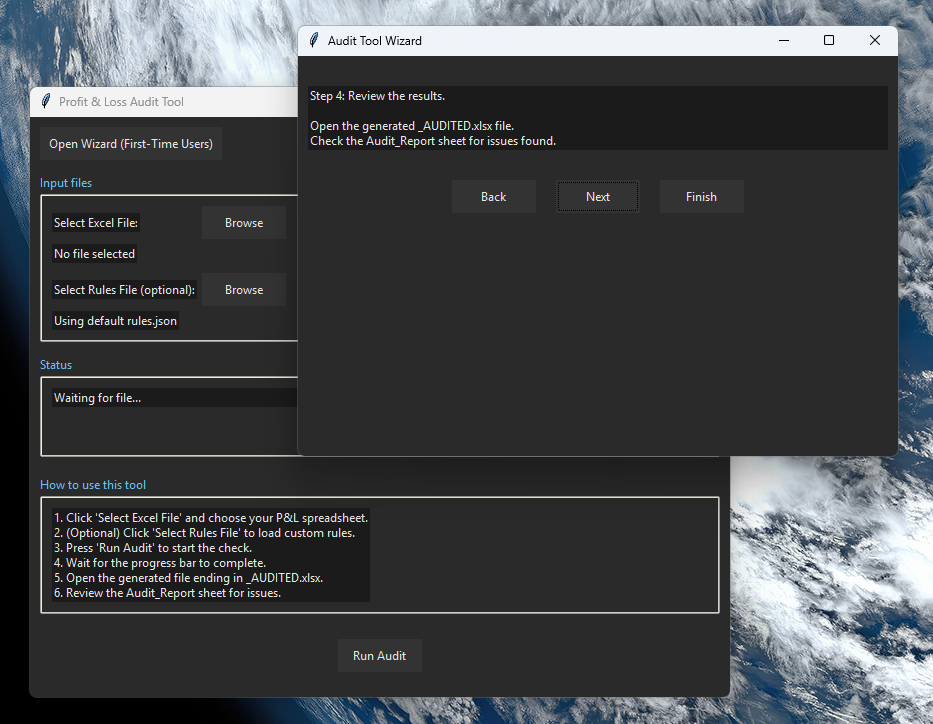Screen dimensions: 933x724
Task: Click 'Step 4: Review the results.' text
Action: (377, 96)
